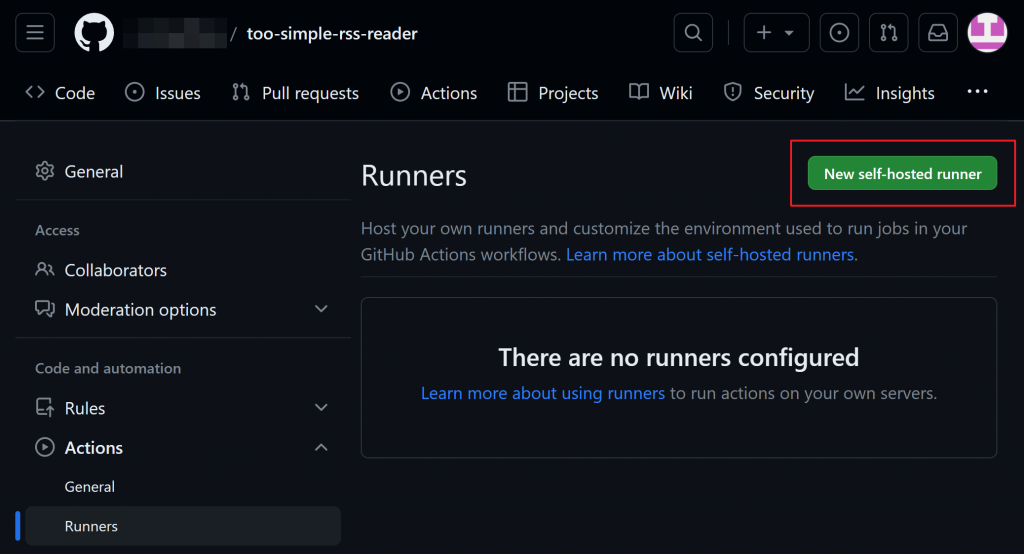Click the Moderation options comment icon
1024x554 pixels.
pos(44,308)
